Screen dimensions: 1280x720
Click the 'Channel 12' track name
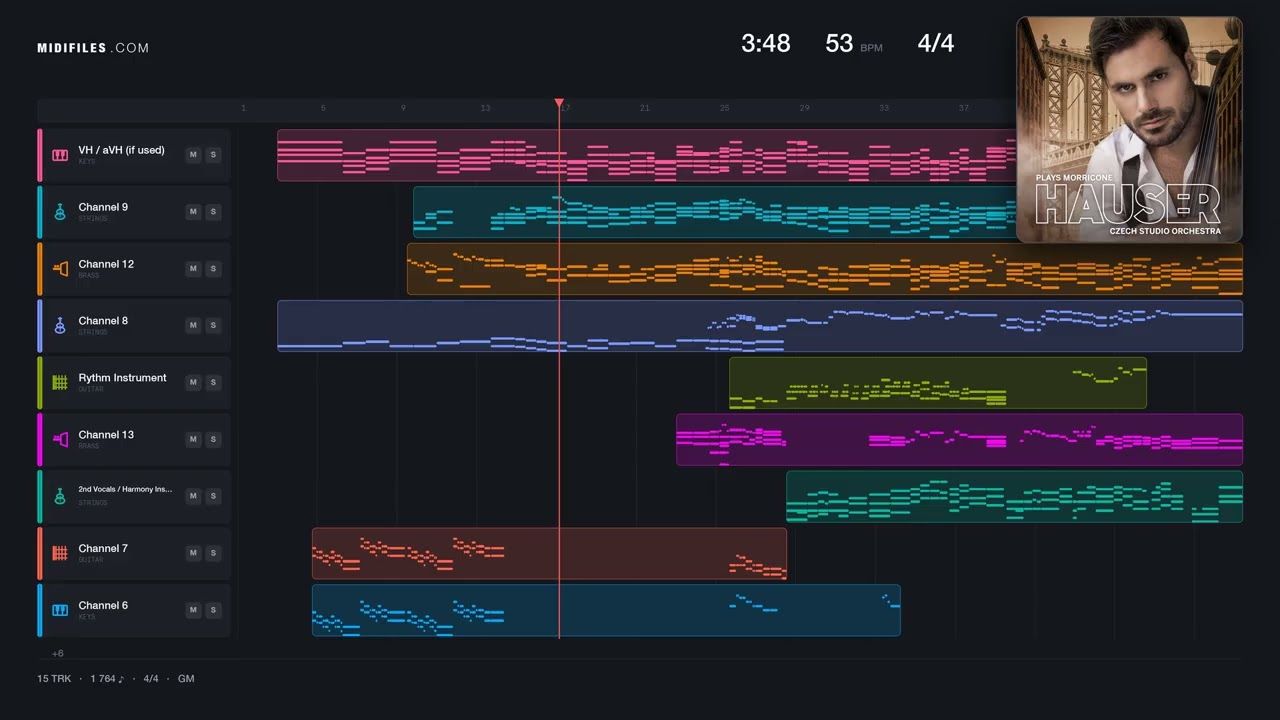[x=106, y=264]
